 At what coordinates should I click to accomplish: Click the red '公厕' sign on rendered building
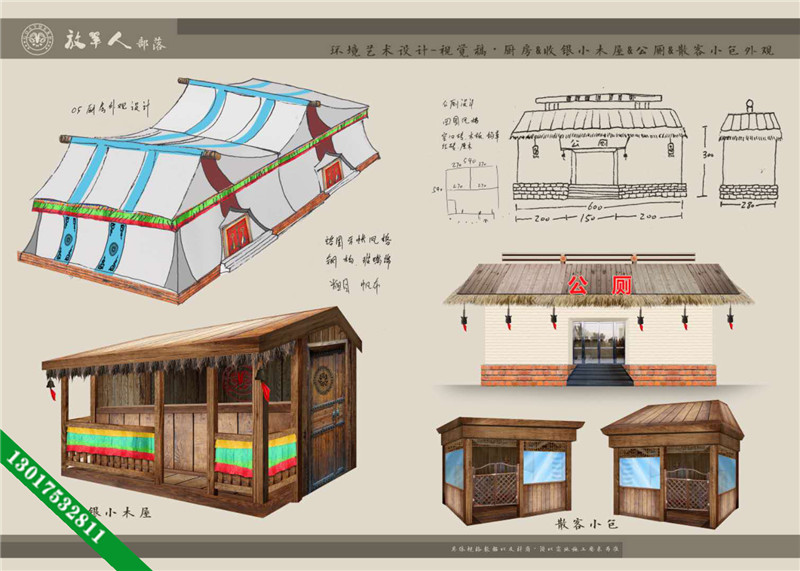tap(600, 285)
